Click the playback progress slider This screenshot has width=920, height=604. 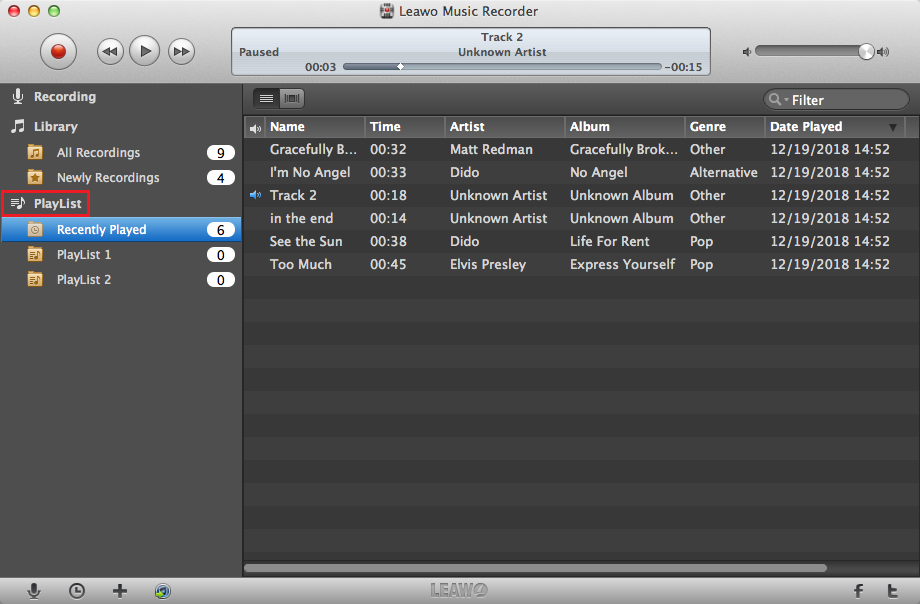tap(502, 67)
